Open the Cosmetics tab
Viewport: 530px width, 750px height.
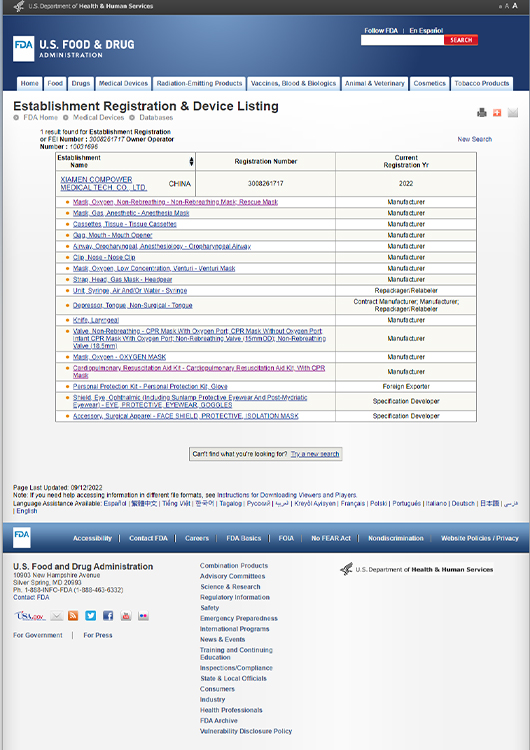pos(430,83)
